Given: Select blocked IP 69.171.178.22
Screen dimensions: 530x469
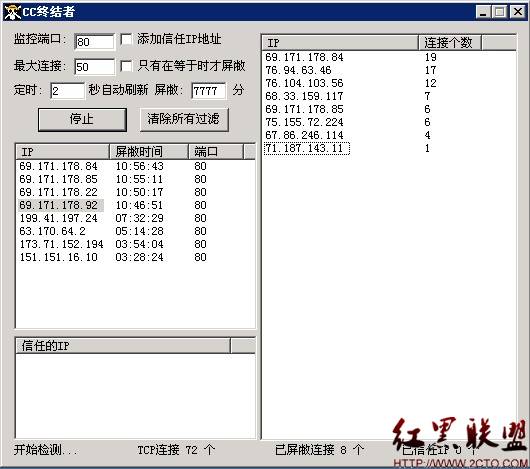Looking at the screenshot, I should coord(58,192).
